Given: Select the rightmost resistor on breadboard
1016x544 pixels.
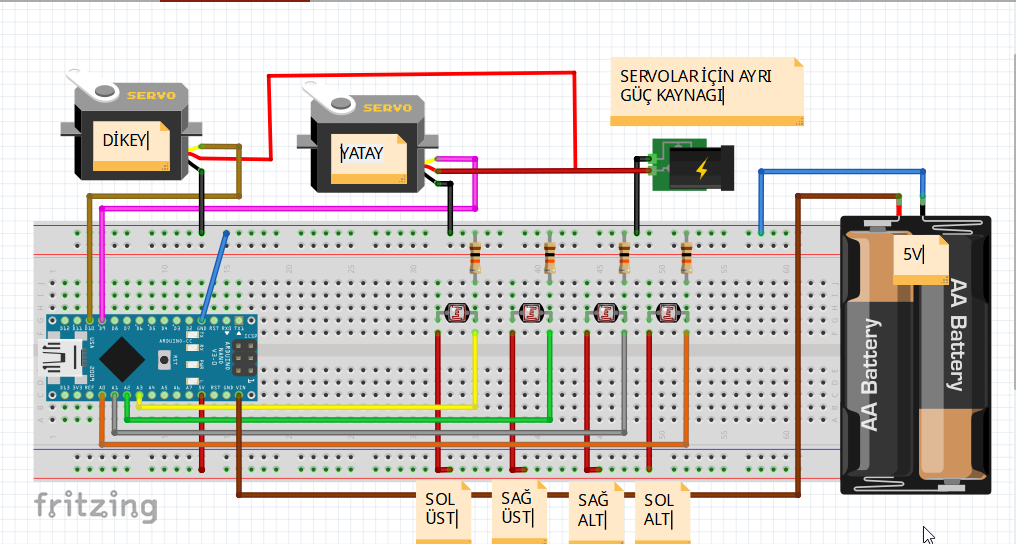Looking at the screenshot, I should click(x=686, y=258).
